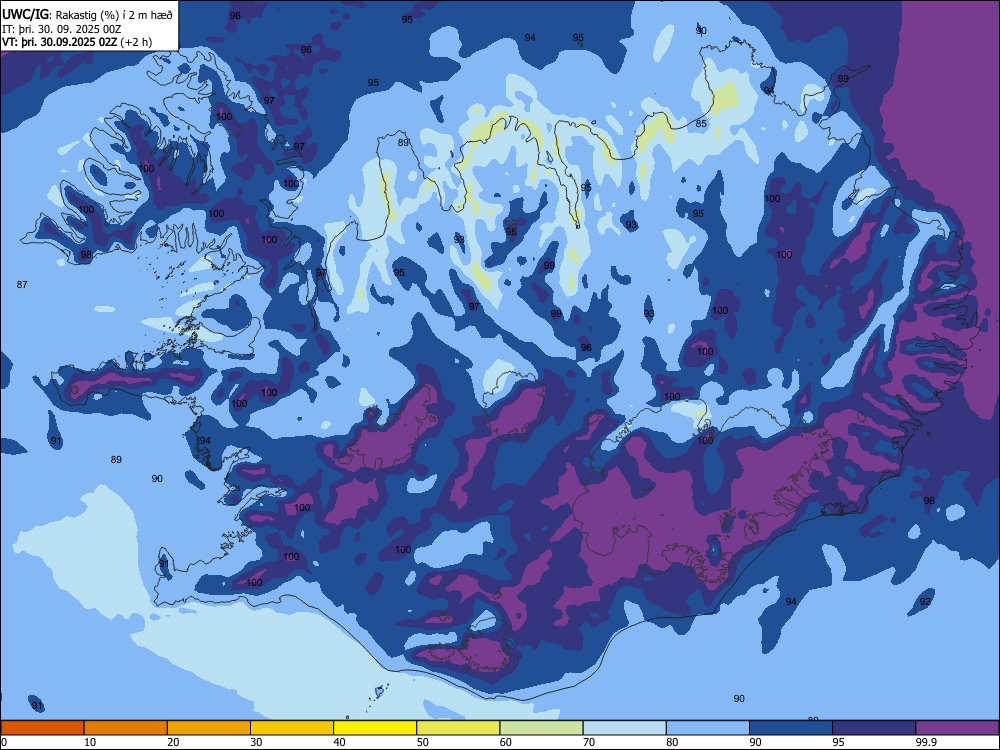Viewport: 1000px width, 750px height.
Task: Click the '80' legend scale label
Action: [672, 742]
